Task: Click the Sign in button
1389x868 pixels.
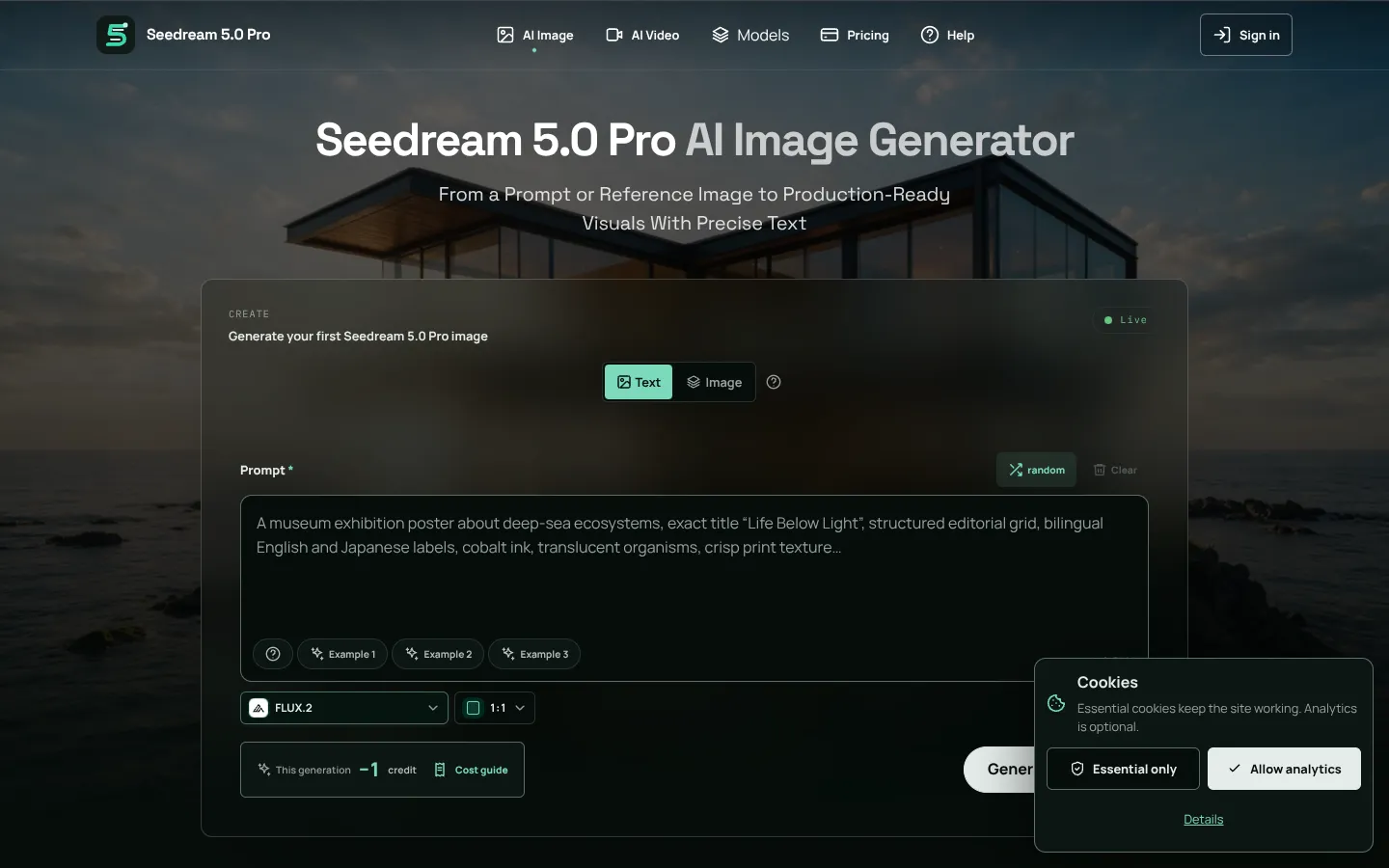Action: (x=1246, y=35)
